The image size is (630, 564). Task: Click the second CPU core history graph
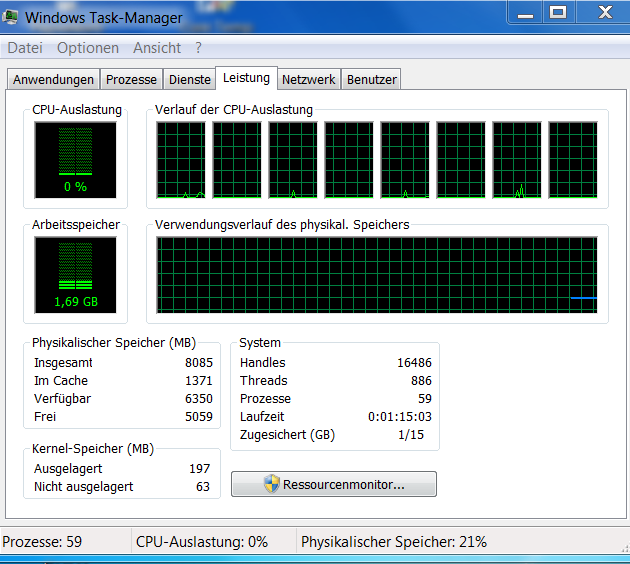tap(237, 160)
